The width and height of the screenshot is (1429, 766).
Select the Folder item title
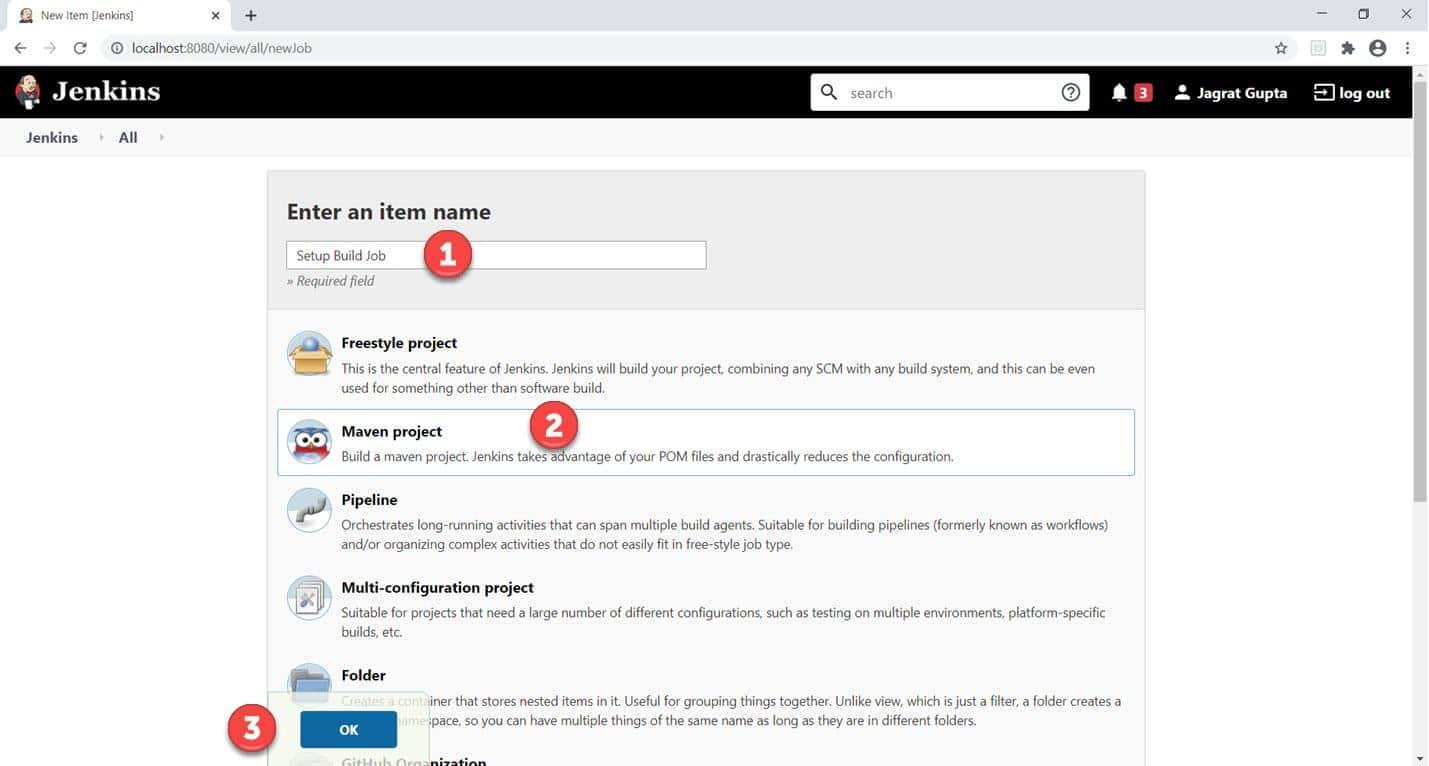tap(364, 675)
